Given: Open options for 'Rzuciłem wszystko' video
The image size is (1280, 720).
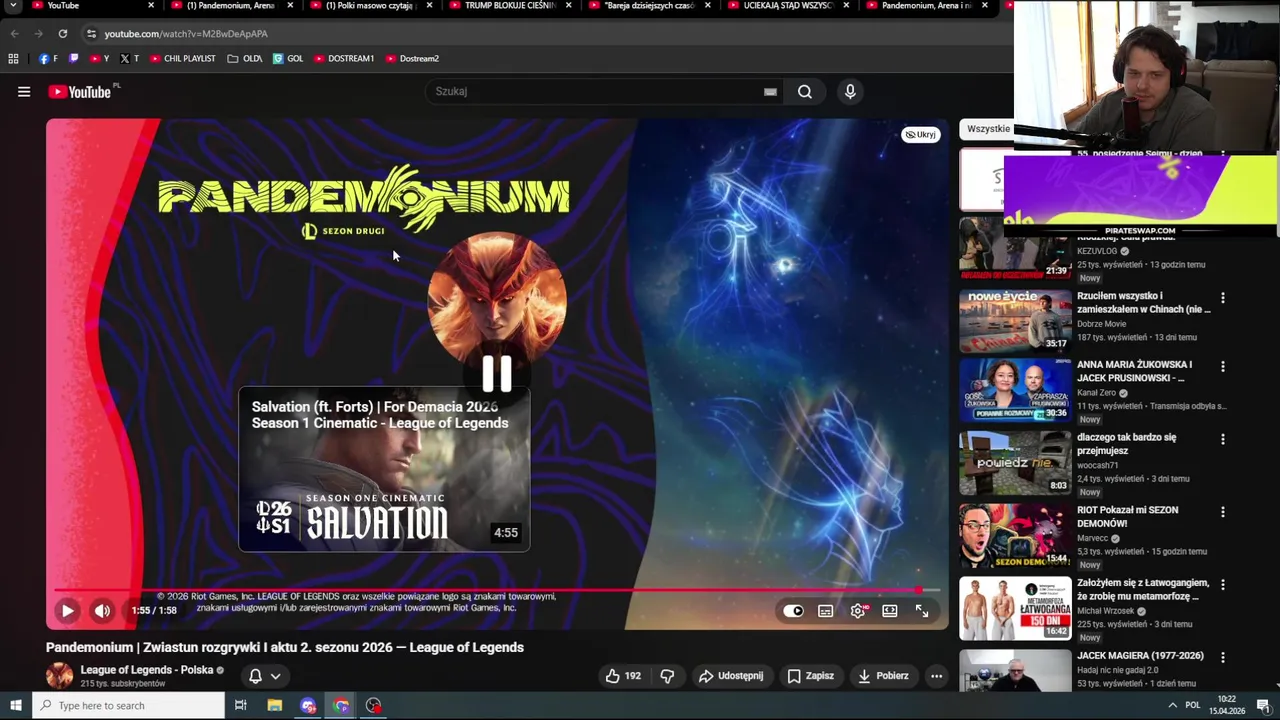Looking at the screenshot, I should [1222, 298].
